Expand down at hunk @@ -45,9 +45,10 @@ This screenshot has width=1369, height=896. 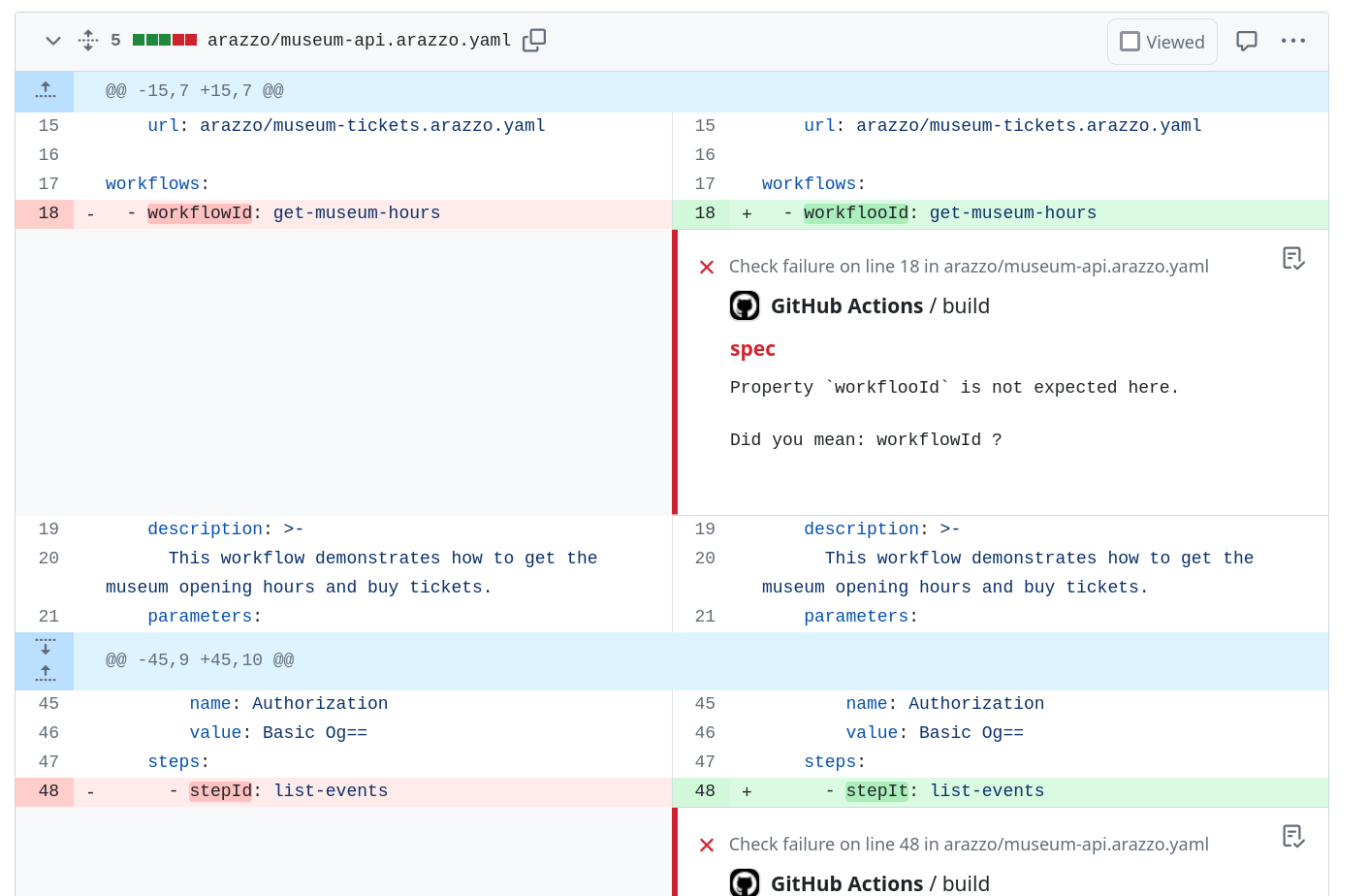45,647
